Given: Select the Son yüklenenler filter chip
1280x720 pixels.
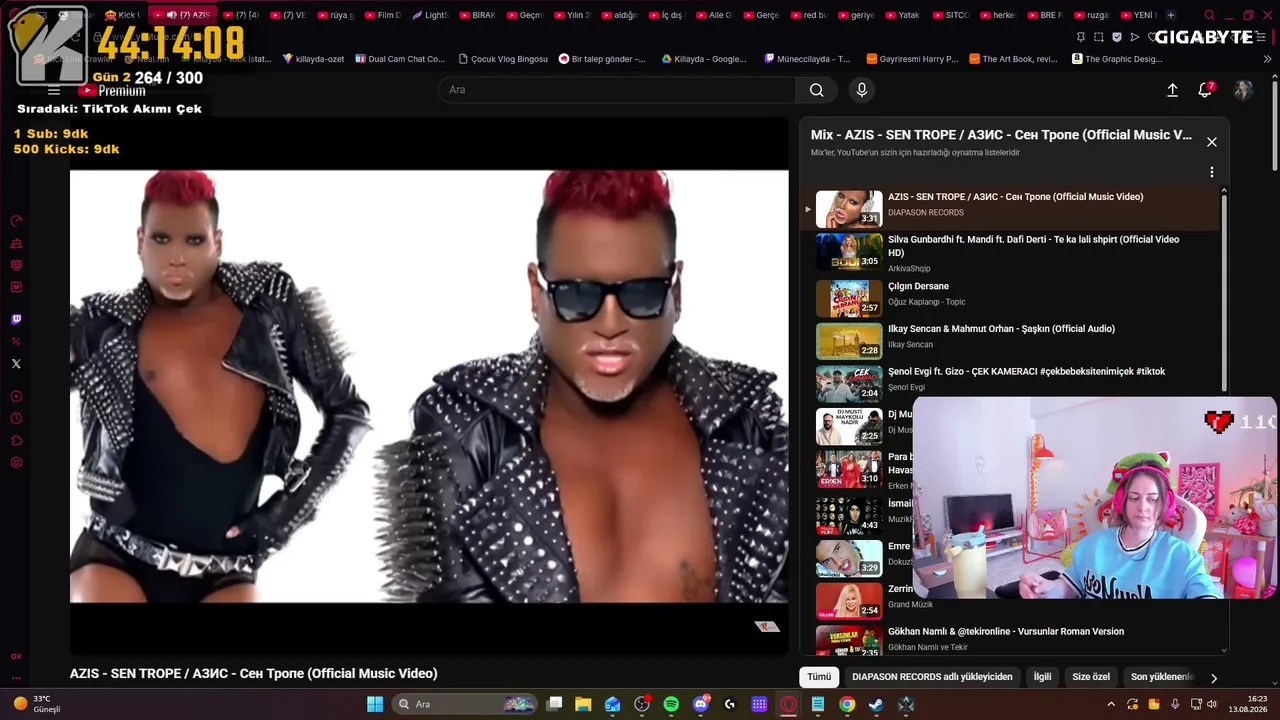Looking at the screenshot, I should tap(1160, 677).
